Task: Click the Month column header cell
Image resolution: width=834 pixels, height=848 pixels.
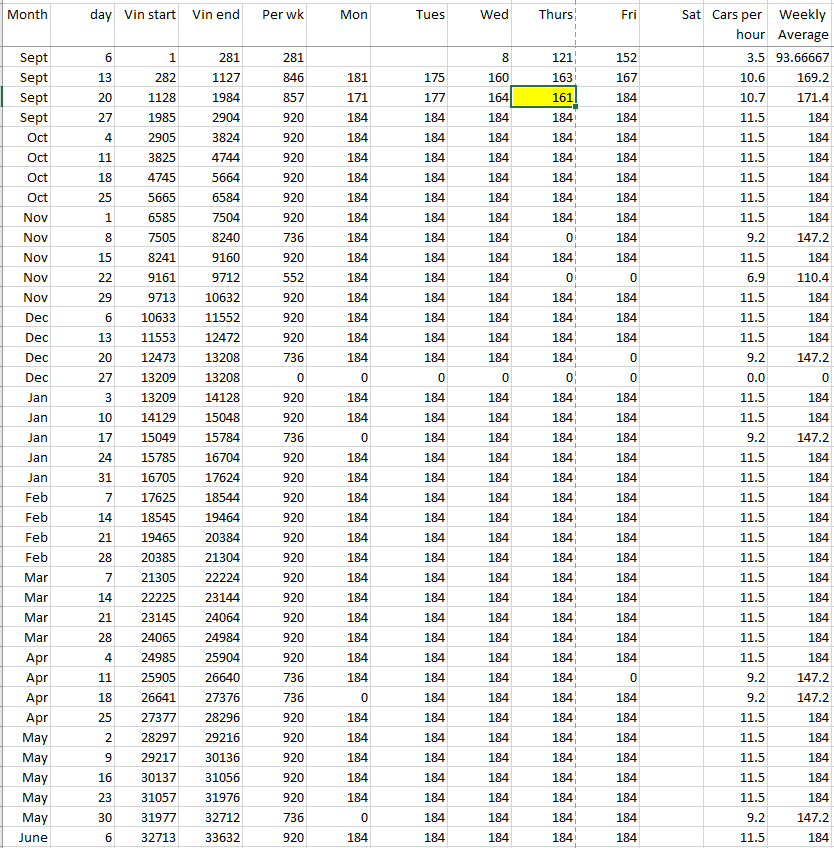Action: [x=27, y=15]
